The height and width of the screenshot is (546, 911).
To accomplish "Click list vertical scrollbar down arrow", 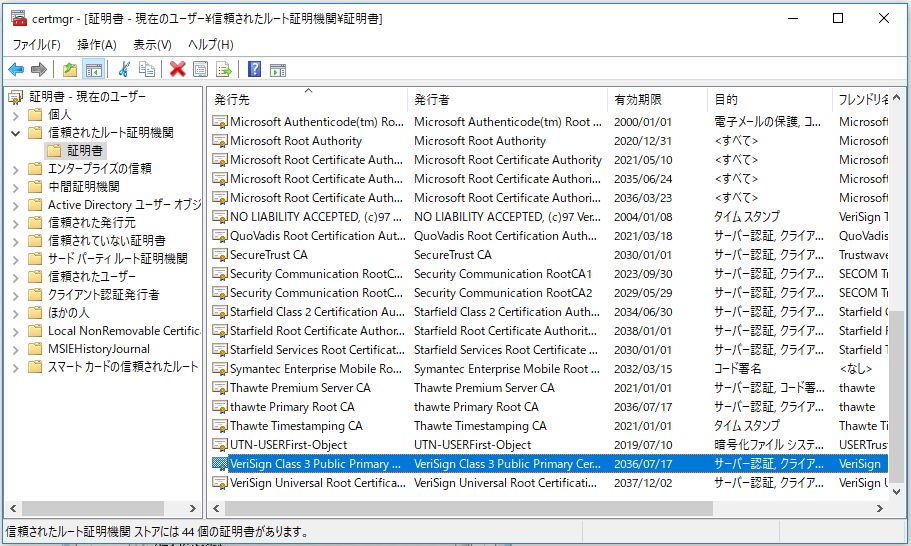I will pyautogui.click(x=896, y=491).
